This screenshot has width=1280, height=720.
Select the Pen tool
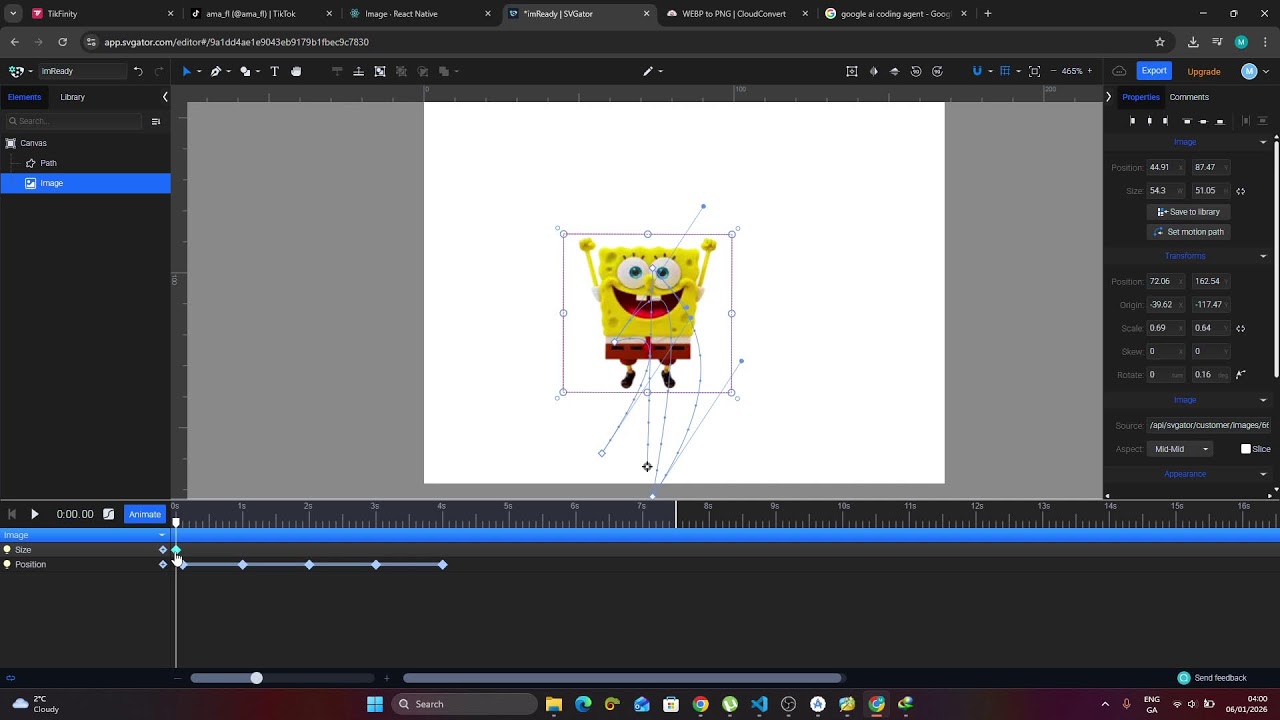(x=215, y=71)
